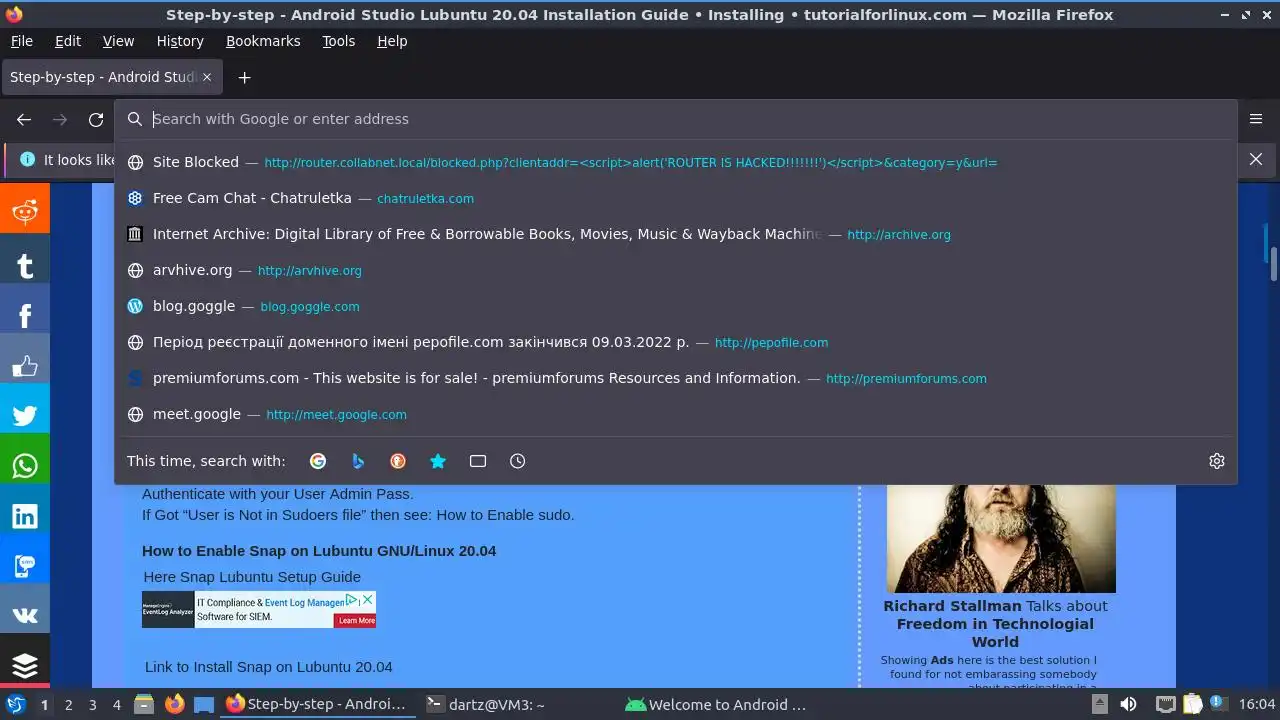
Task: Share via SMS sidebar icon
Action: pyautogui.click(x=24, y=566)
